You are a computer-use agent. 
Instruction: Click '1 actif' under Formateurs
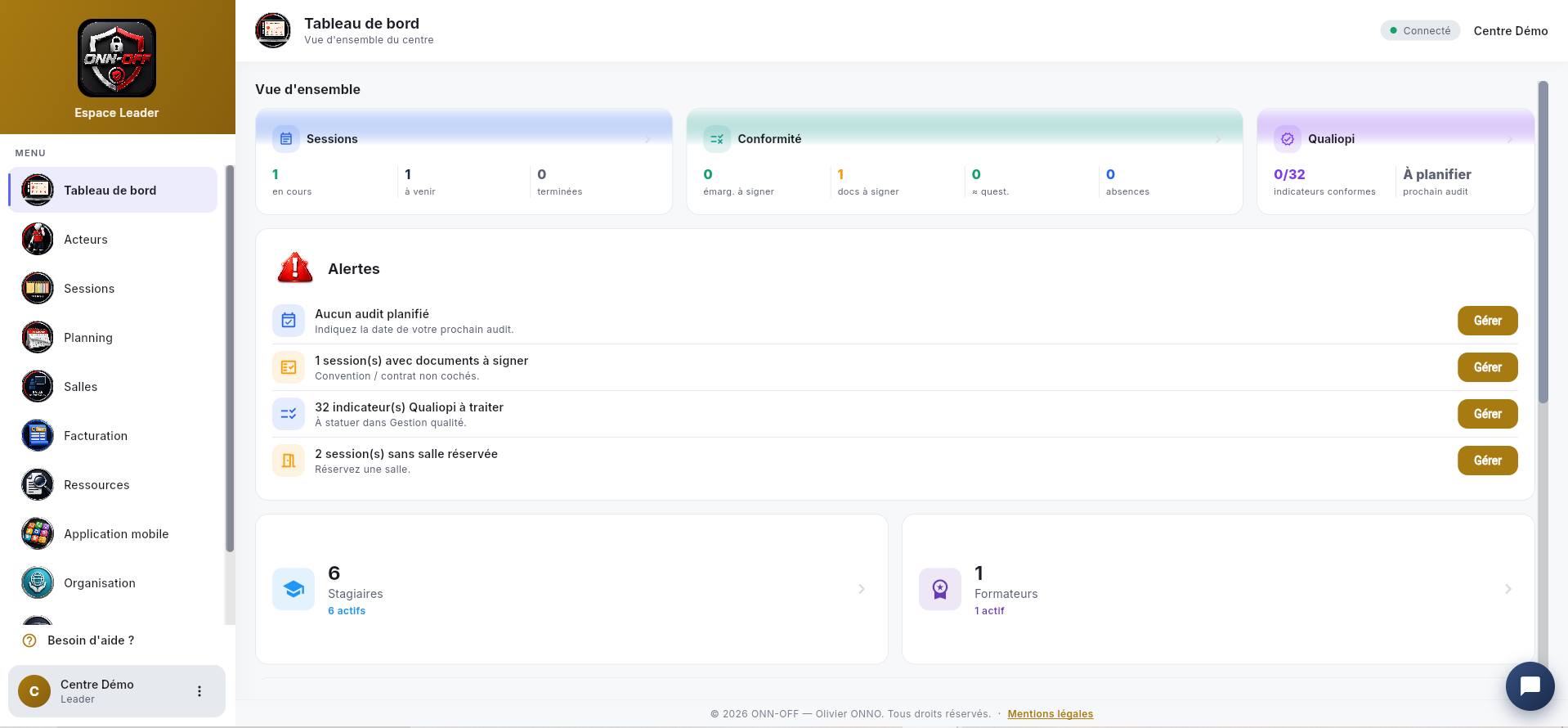[x=989, y=611]
